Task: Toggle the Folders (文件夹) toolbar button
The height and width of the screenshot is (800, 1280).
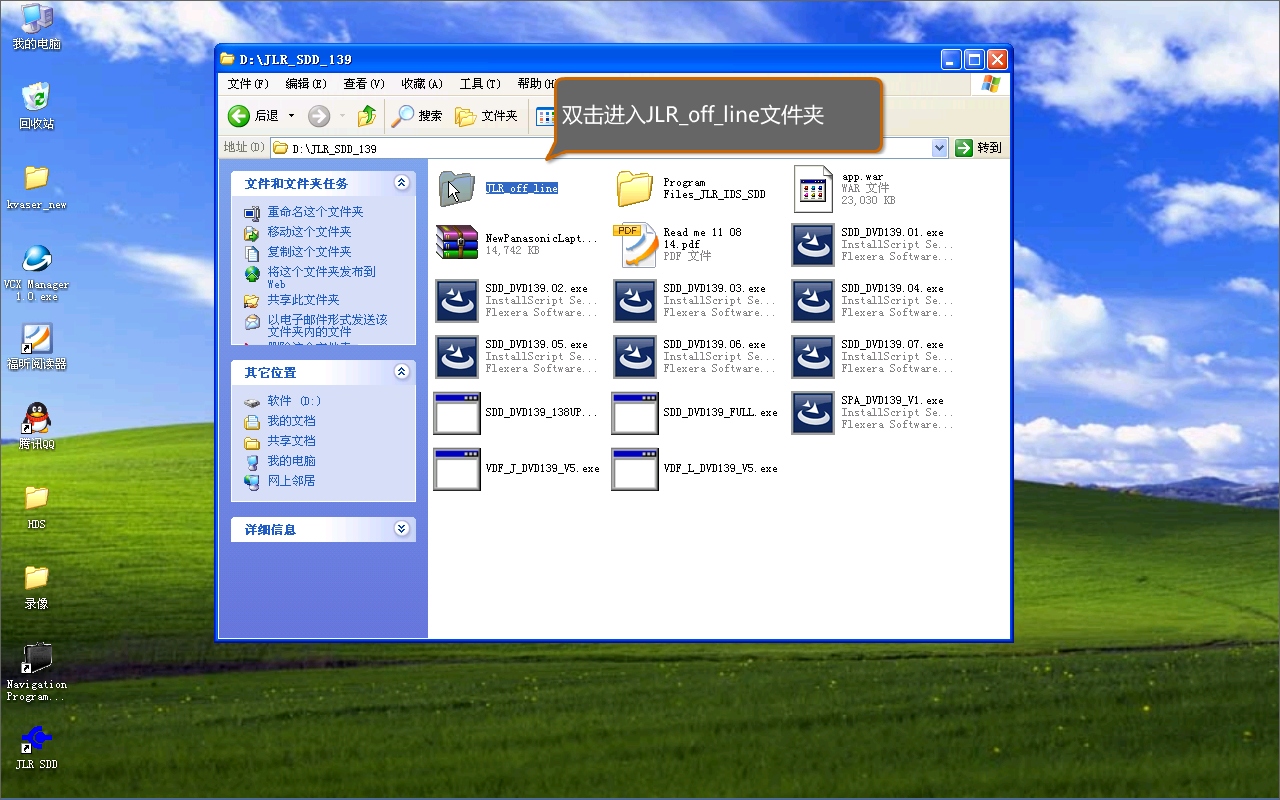Action: click(x=487, y=116)
